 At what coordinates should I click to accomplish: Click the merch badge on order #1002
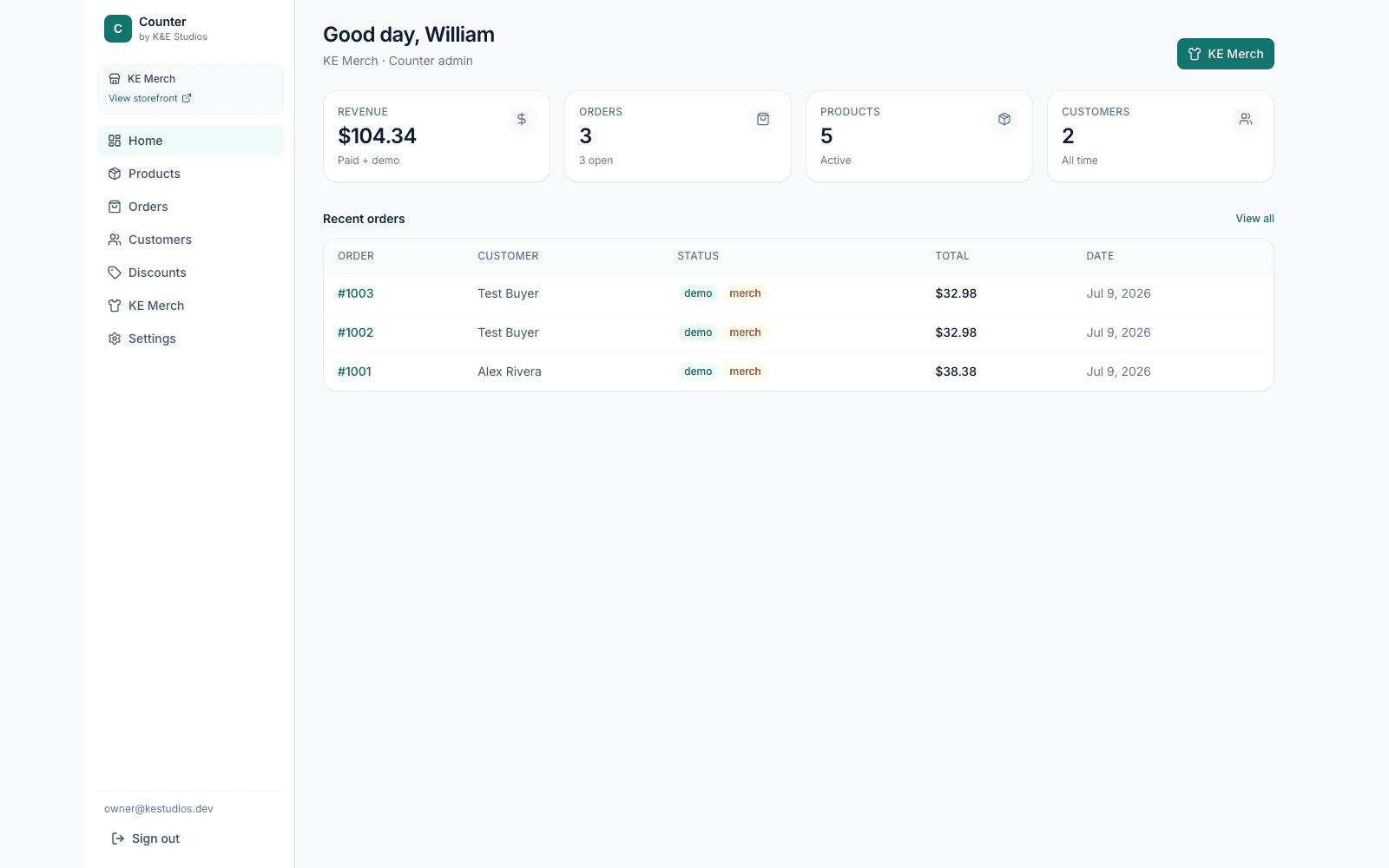745,332
